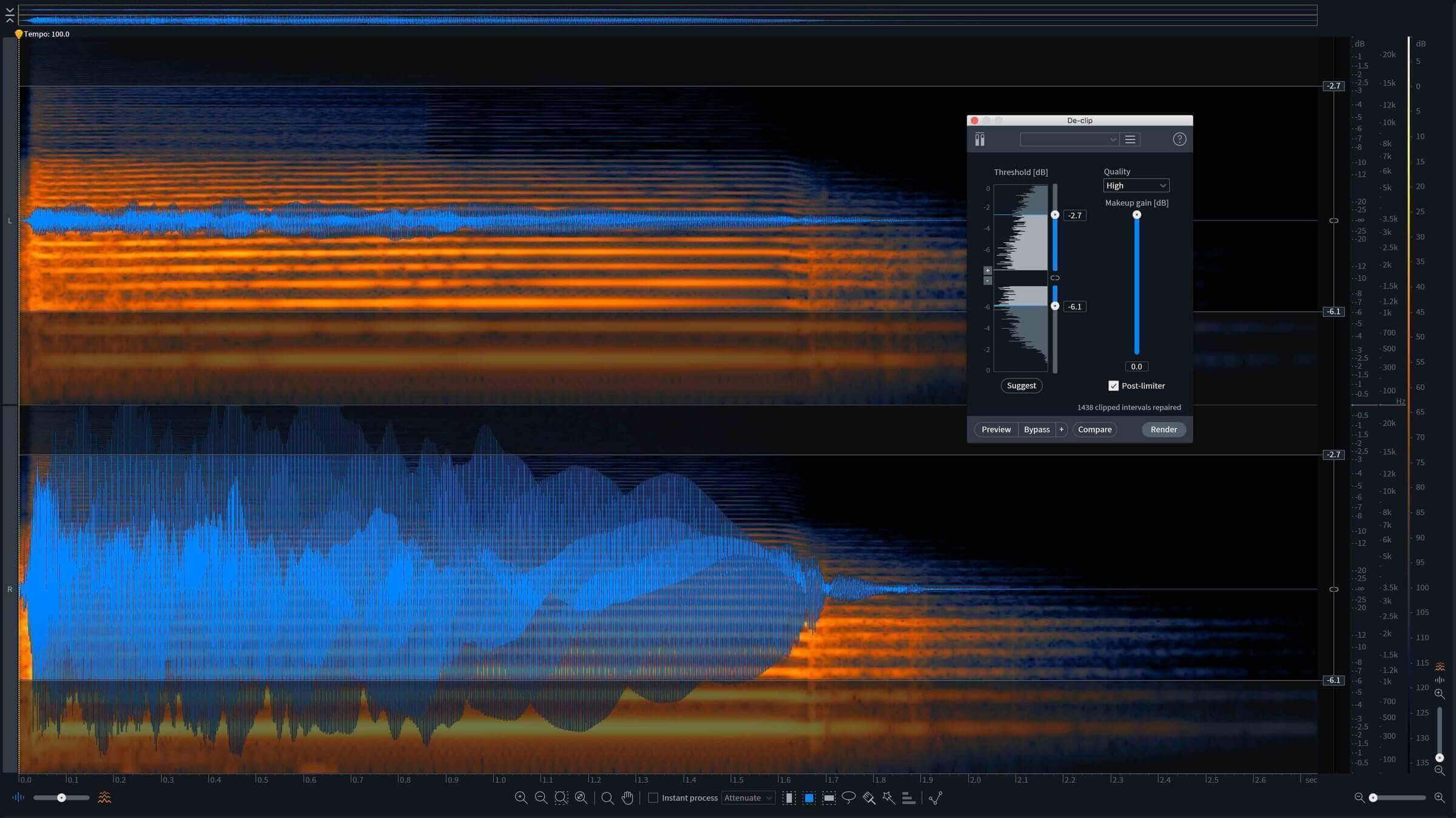1456x818 pixels.
Task: Click the upper threshold slider handle
Action: click(1055, 215)
